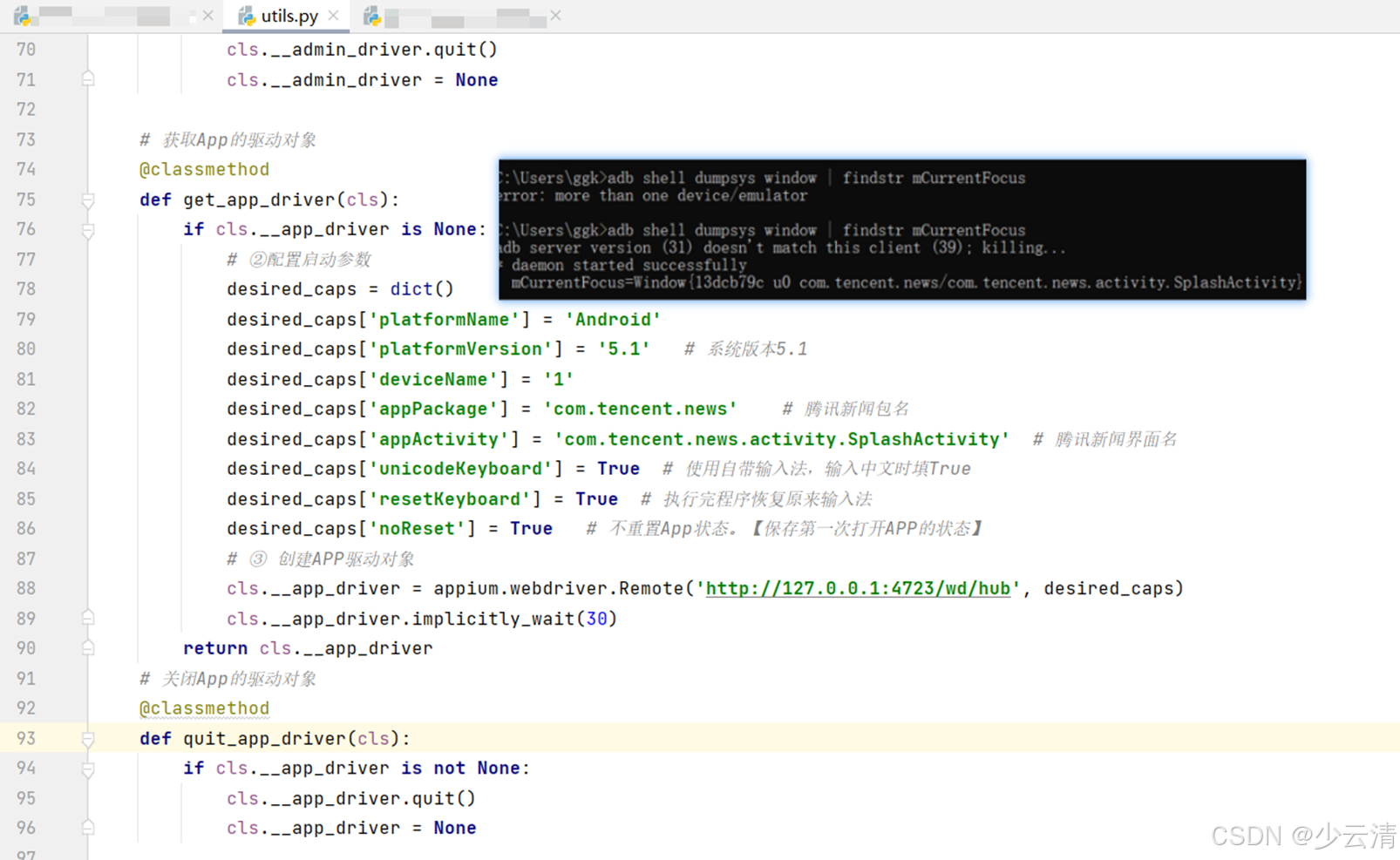
Task: Place cursor on 'get_app_driver' function name
Action: [x=259, y=200]
